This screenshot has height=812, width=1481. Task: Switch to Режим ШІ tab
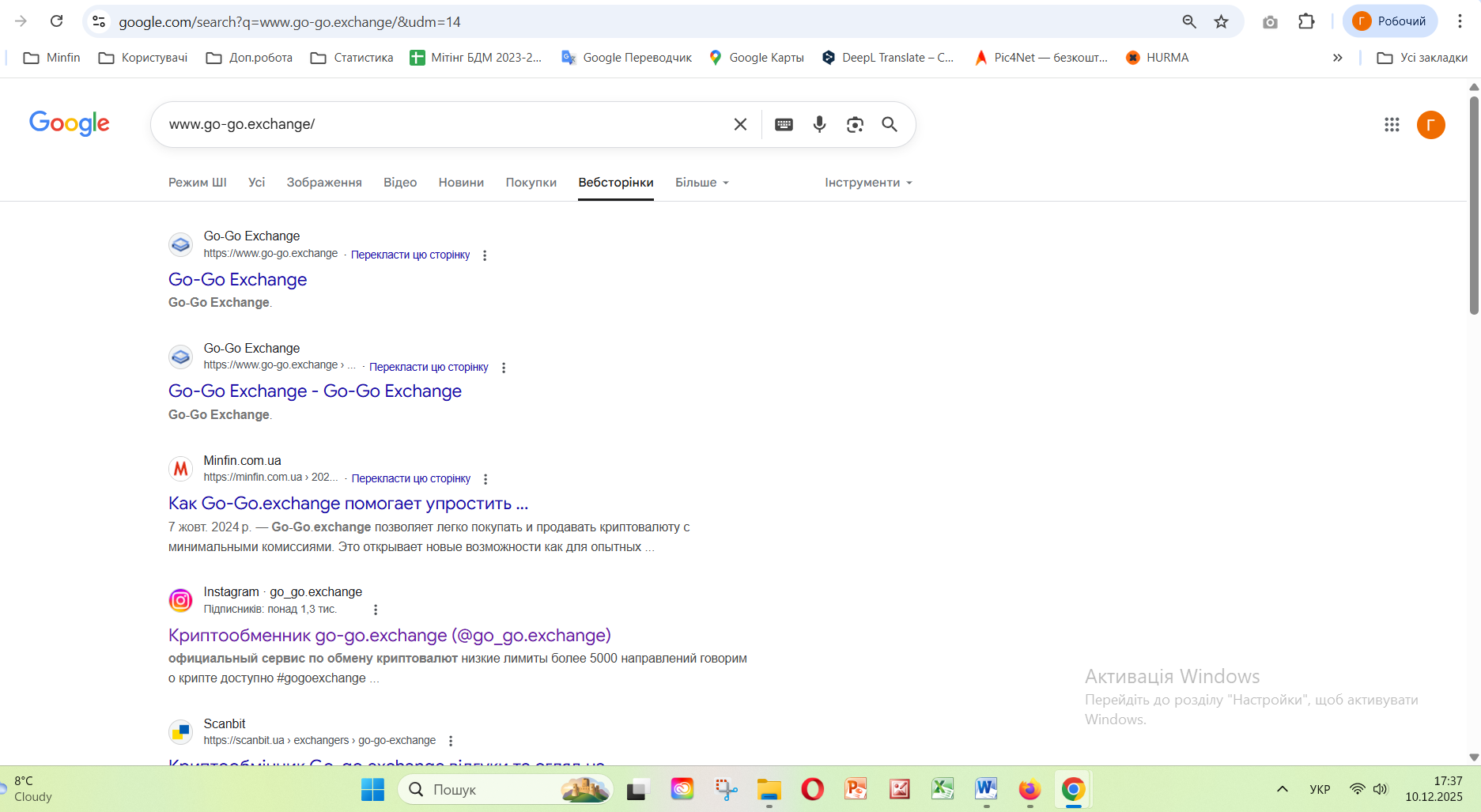click(x=198, y=183)
